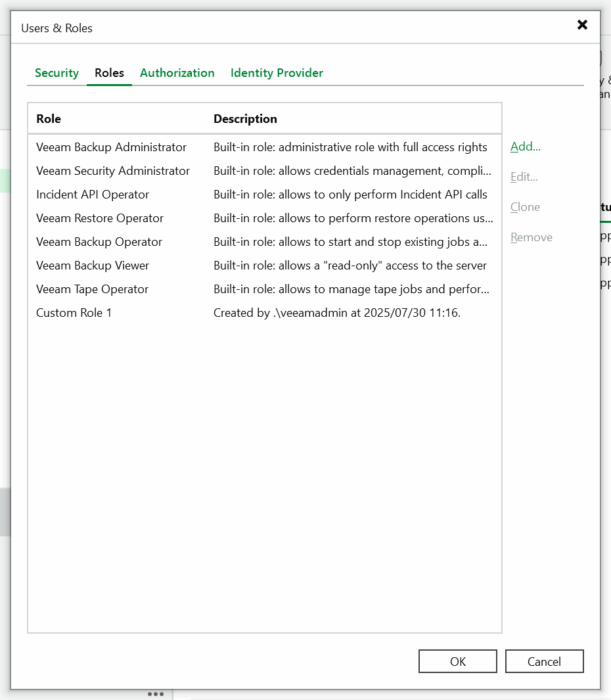The image size is (611, 700).
Task: Click description 'perform restore operations us...'
Action: tap(411, 218)
